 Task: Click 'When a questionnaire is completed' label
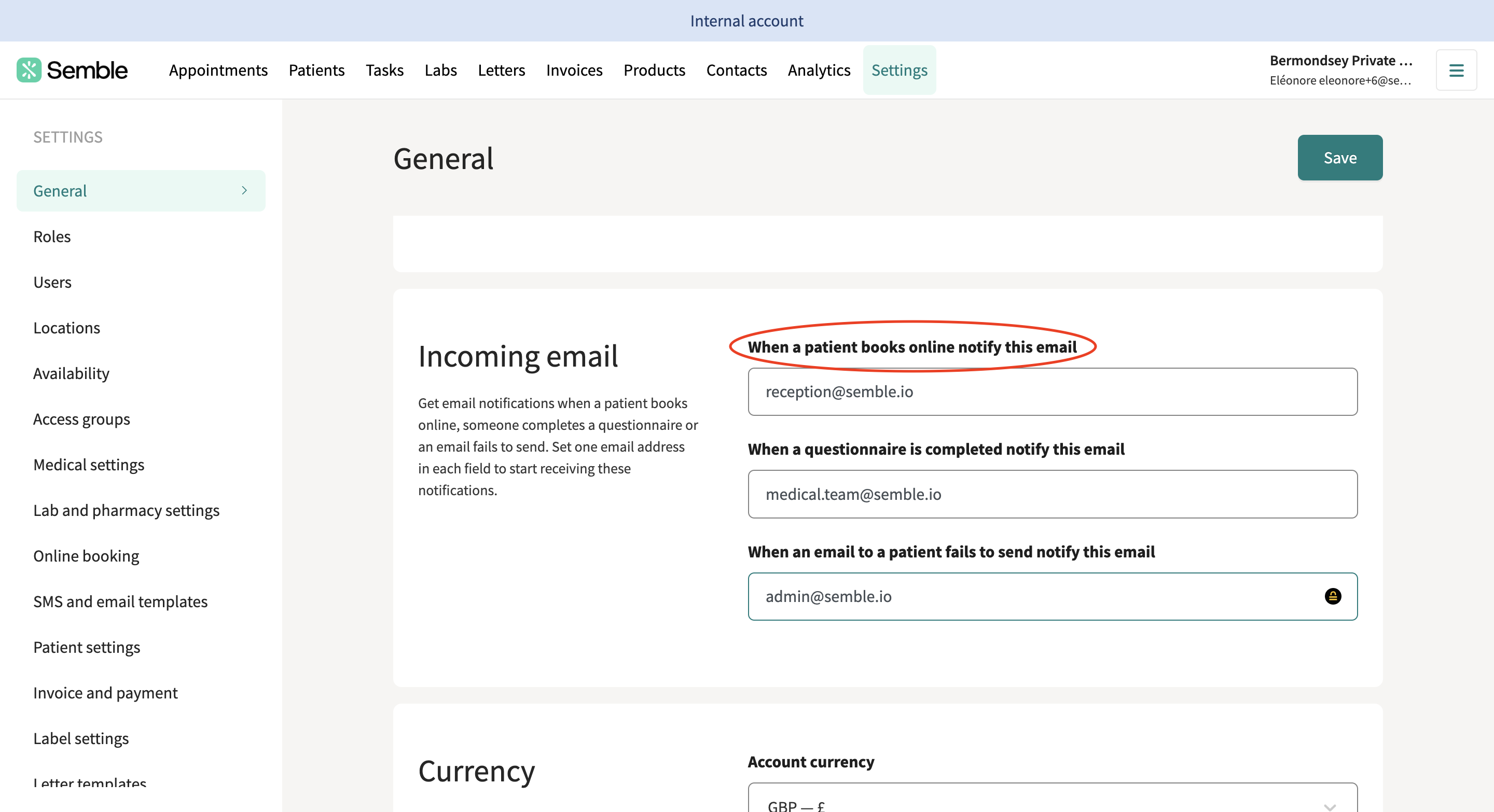[x=935, y=449]
